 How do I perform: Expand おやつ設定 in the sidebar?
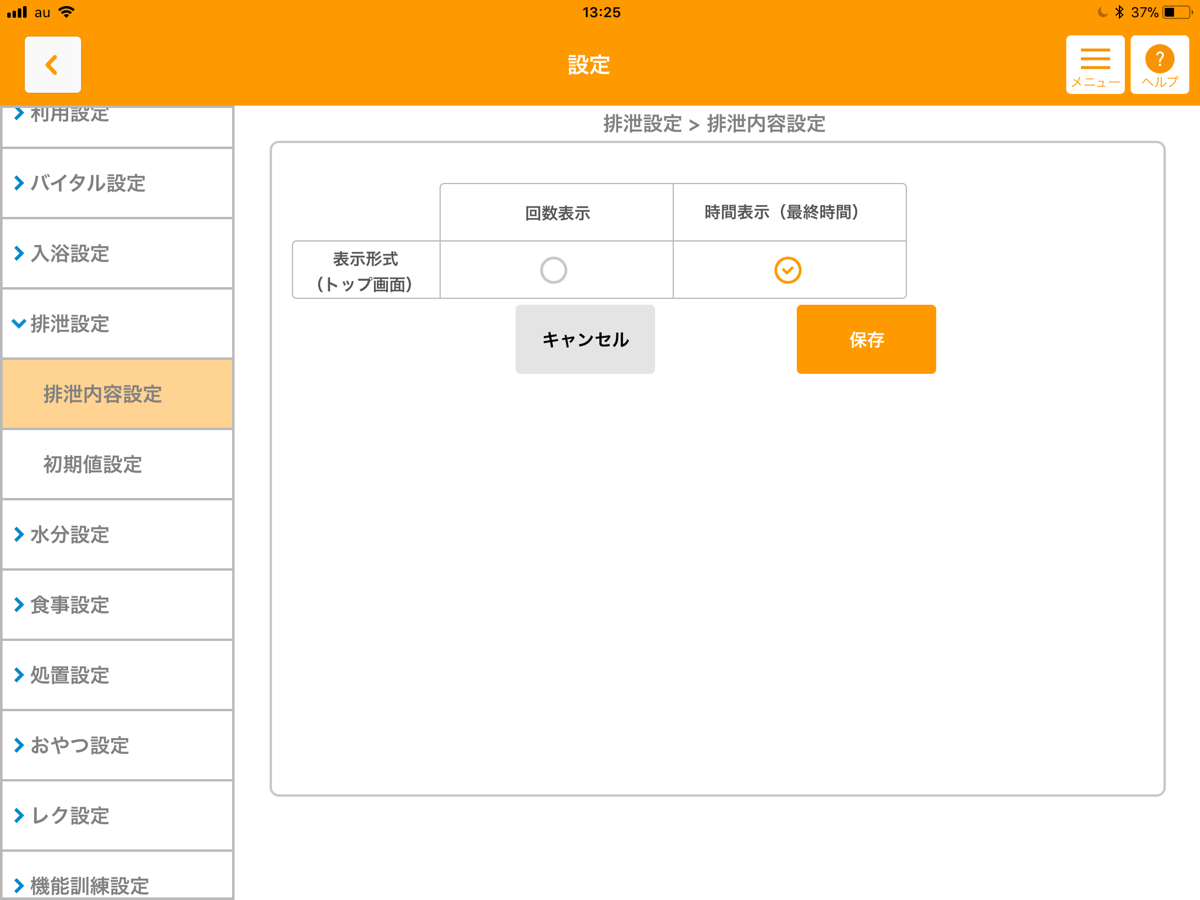point(117,746)
